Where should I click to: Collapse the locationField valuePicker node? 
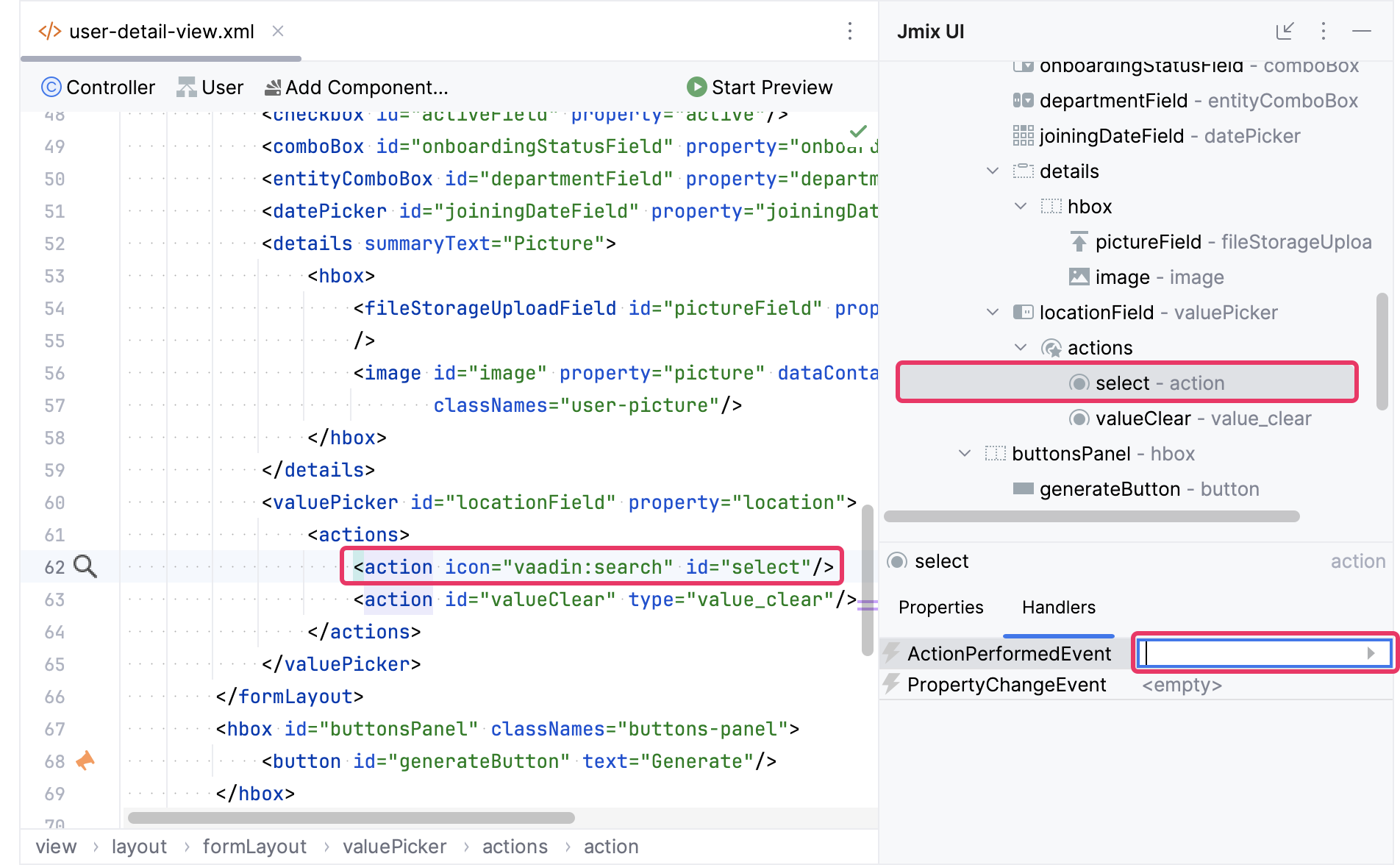tap(992, 313)
